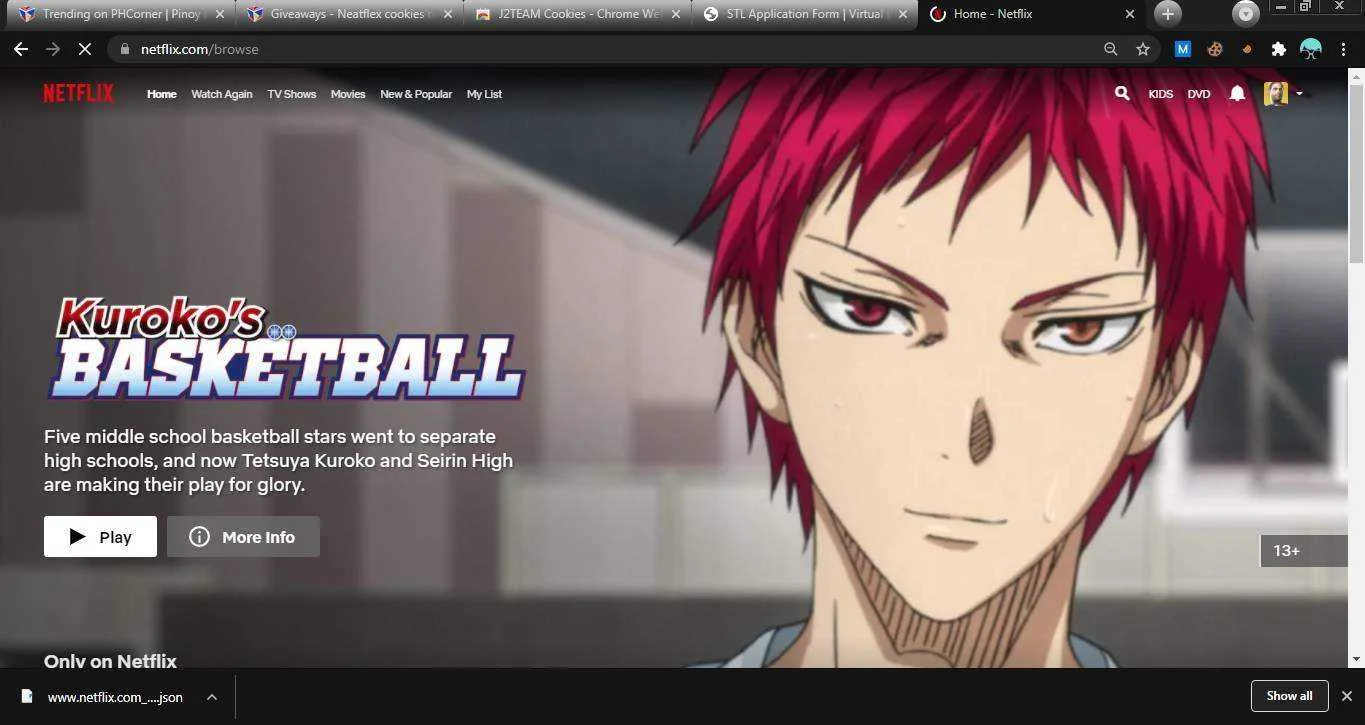Open More Info for Kuroko's Basketball

pyautogui.click(x=243, y=537)
